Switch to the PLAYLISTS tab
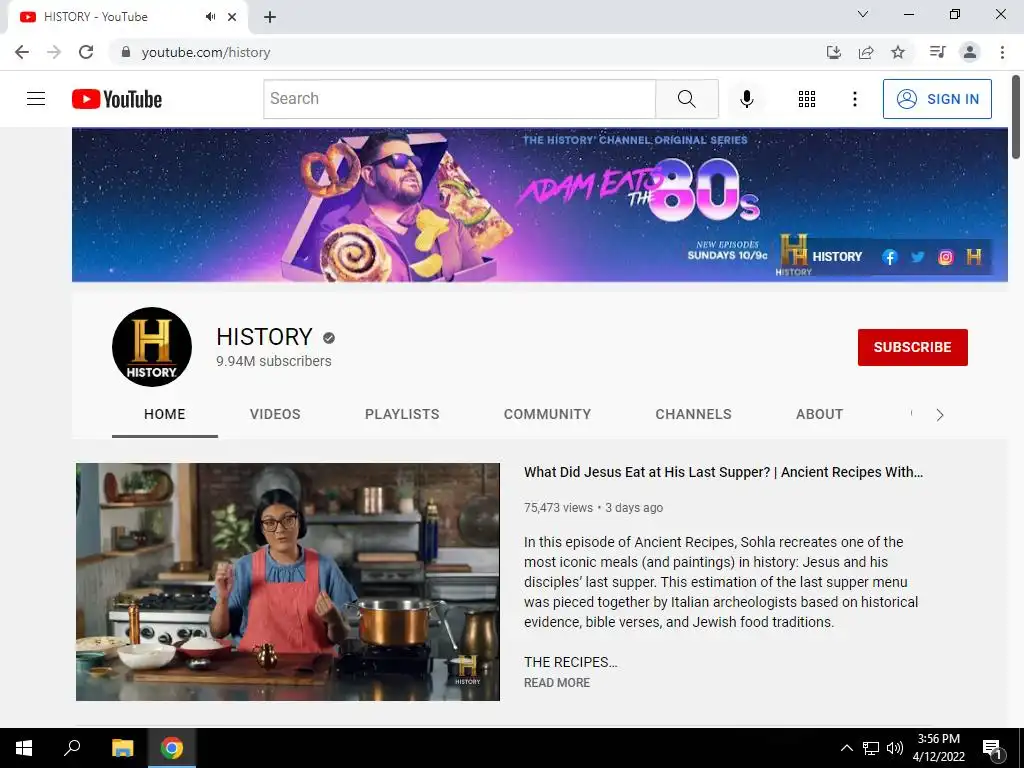The image size is (1024, 768). coord(402,414)
